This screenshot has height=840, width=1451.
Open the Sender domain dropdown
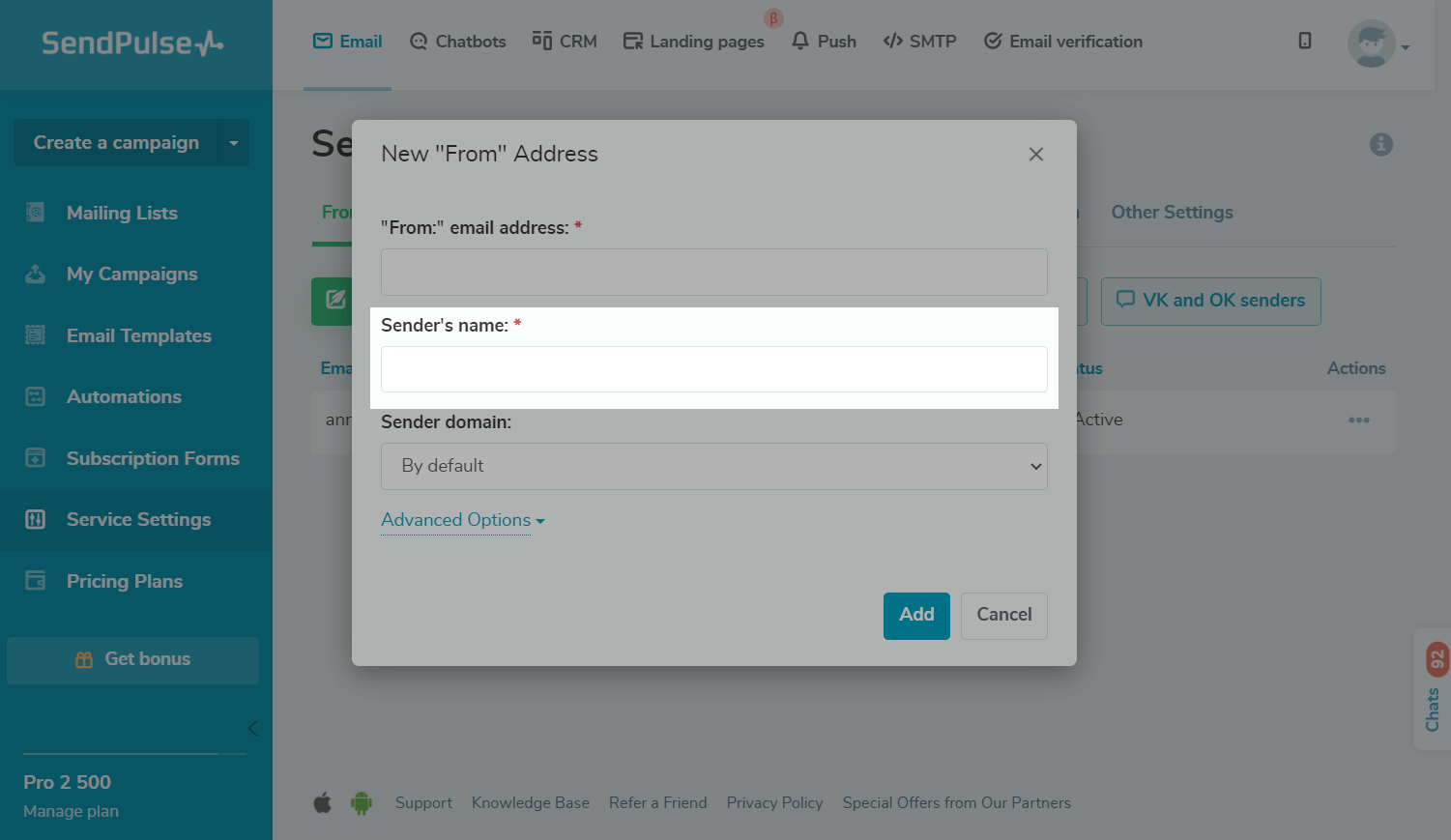[714, 466]
